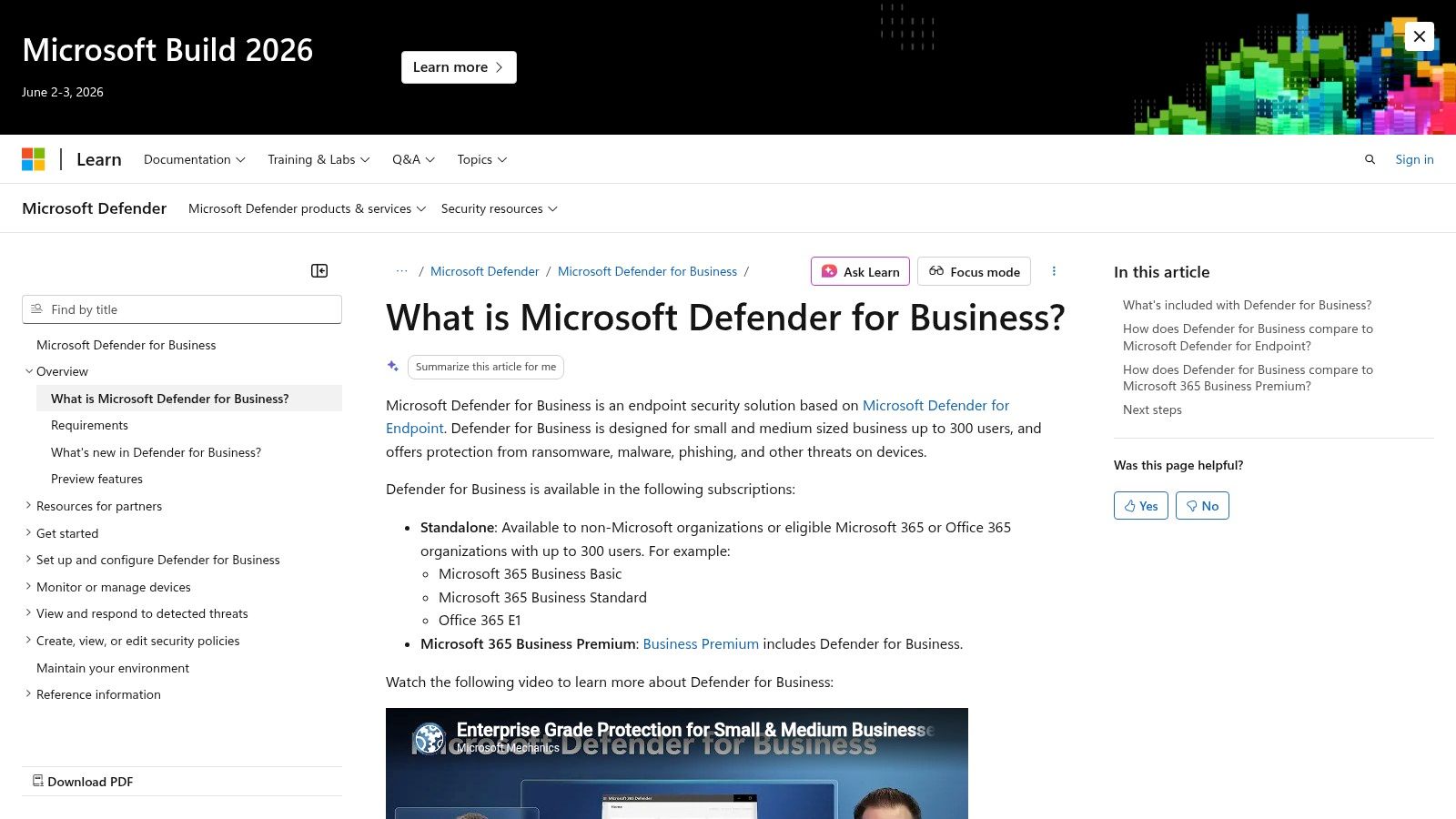Screen dimensions: 1456x819
Task: Collapse the table of contents panel icon
Action: click(319, 270)
